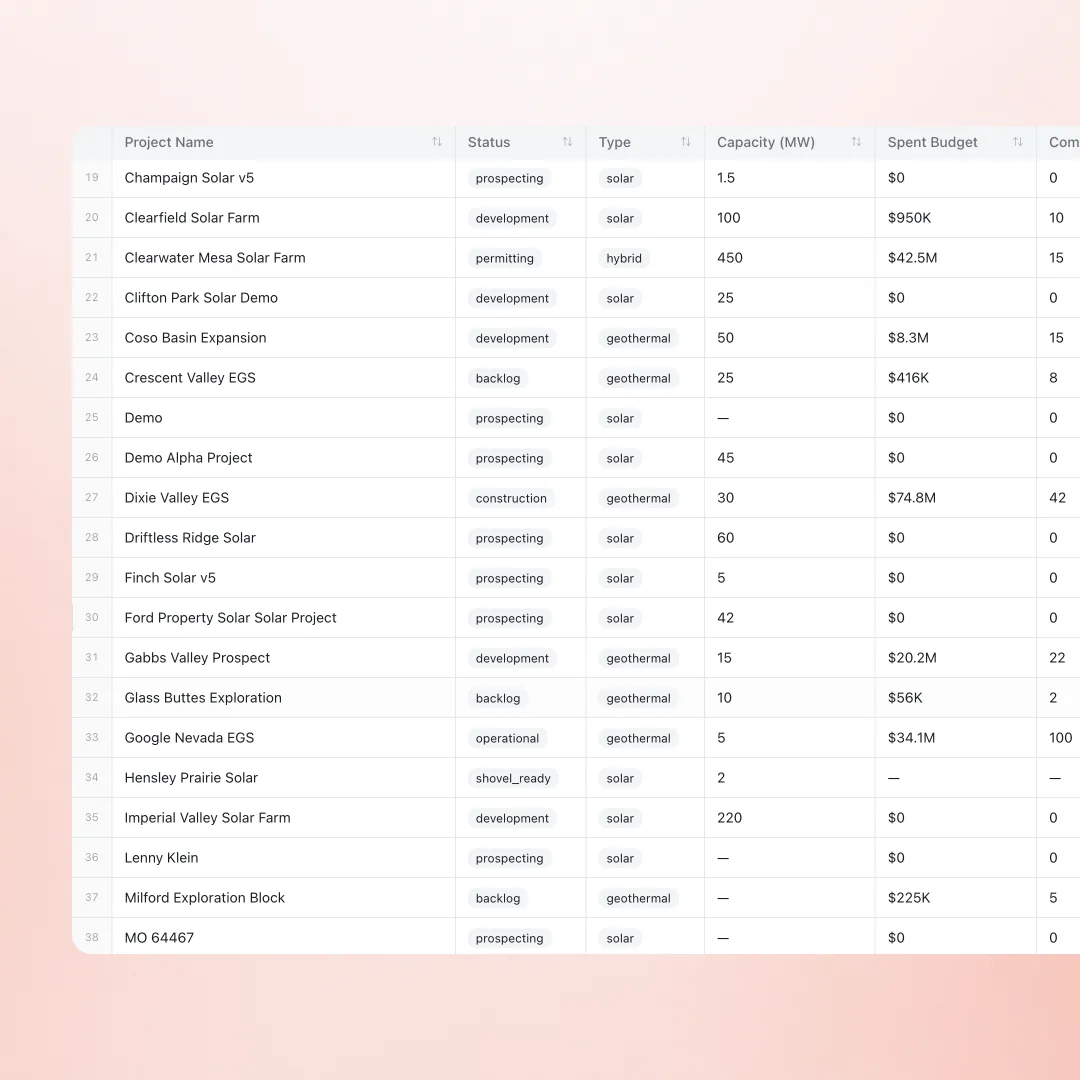Click the Status column header label

pos(489,143)
